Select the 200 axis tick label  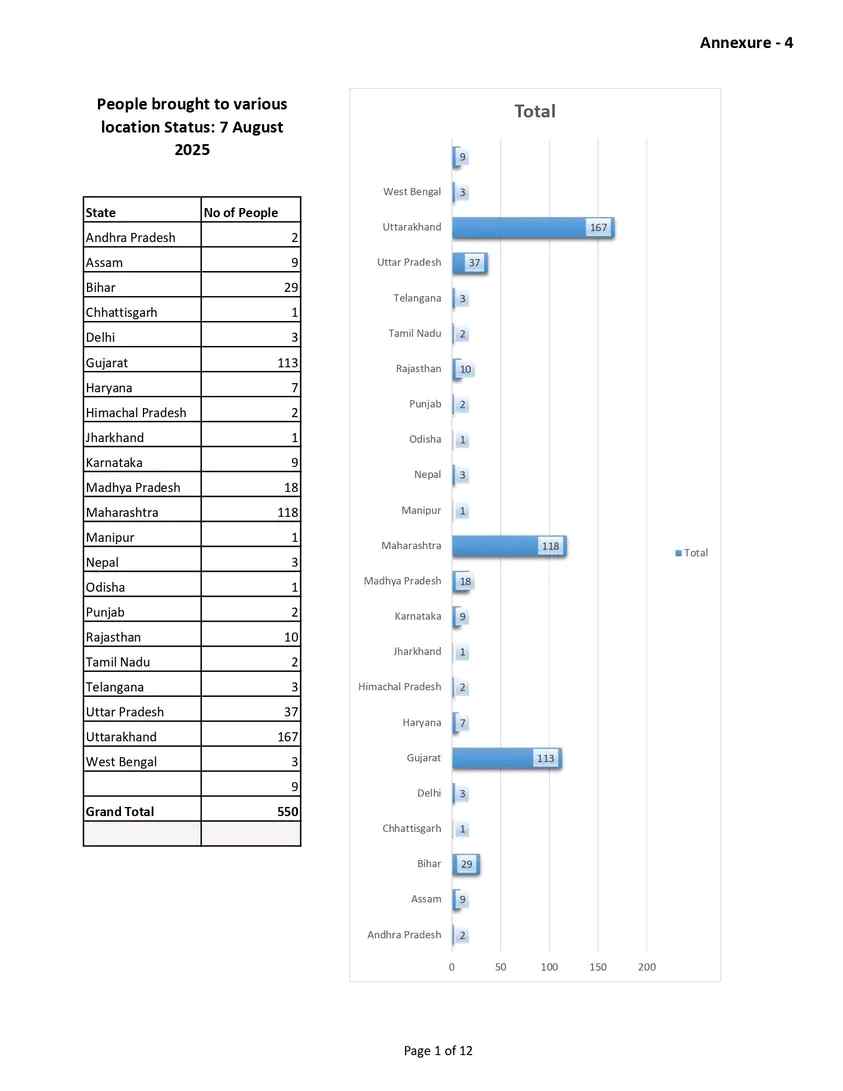[647, 967]
